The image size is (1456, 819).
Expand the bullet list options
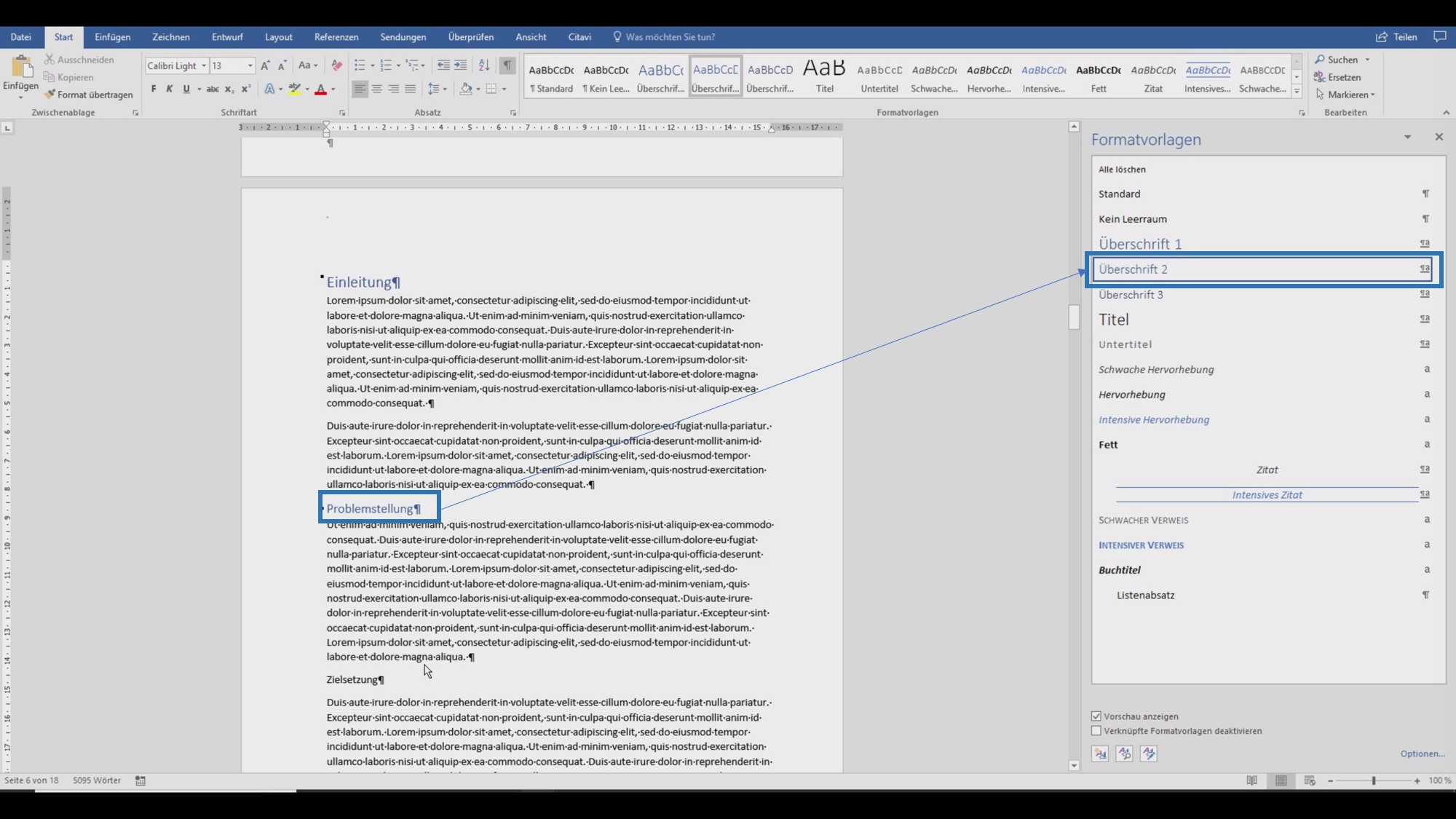coord(373,66)
